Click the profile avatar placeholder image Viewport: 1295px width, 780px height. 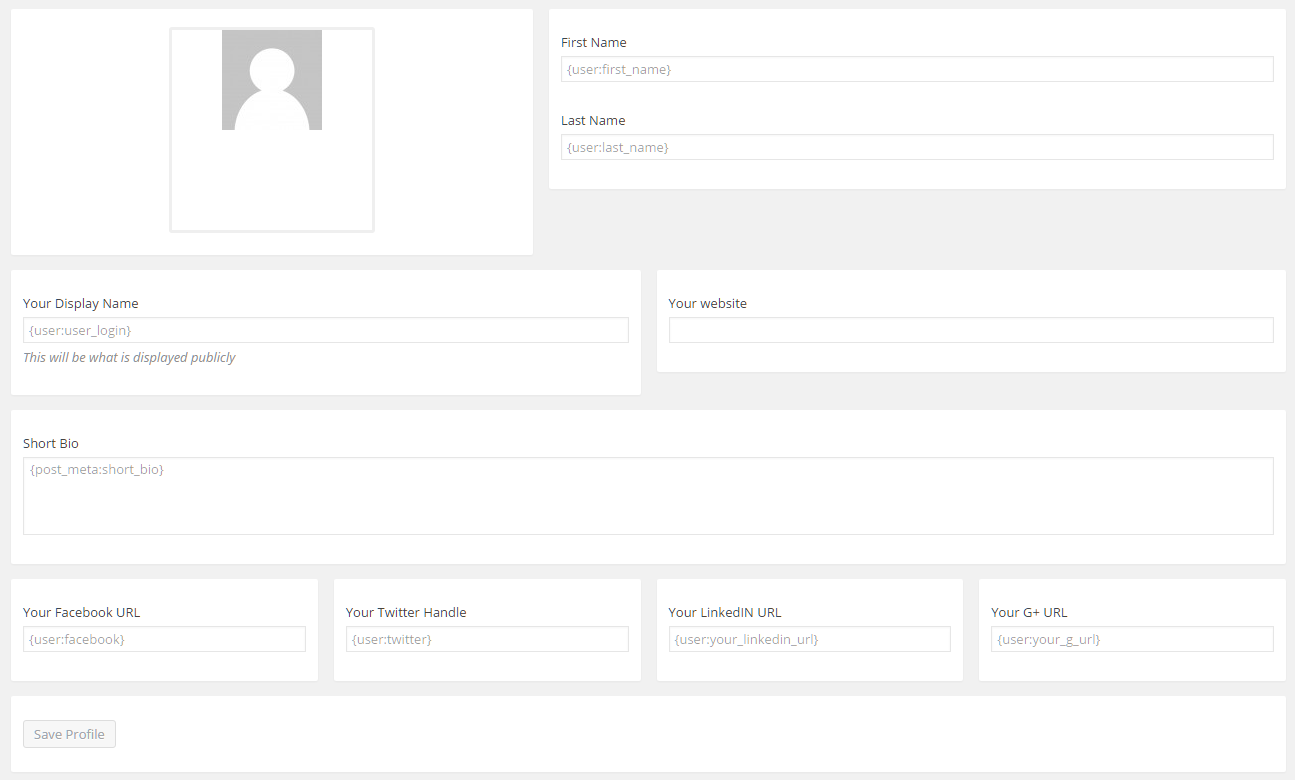(272, 80)
